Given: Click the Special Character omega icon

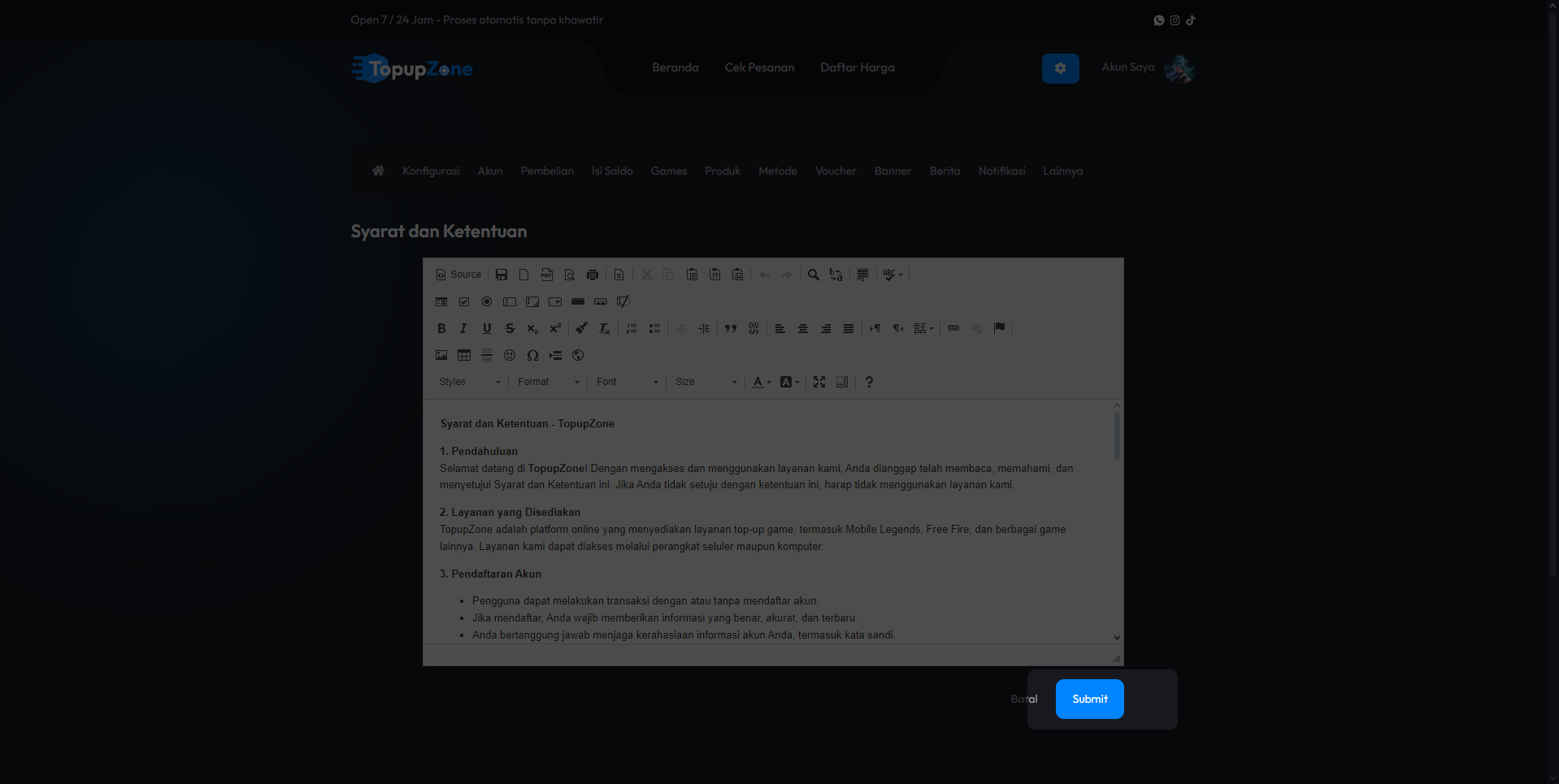Looking at the screenshot, I should coord(532,355).
